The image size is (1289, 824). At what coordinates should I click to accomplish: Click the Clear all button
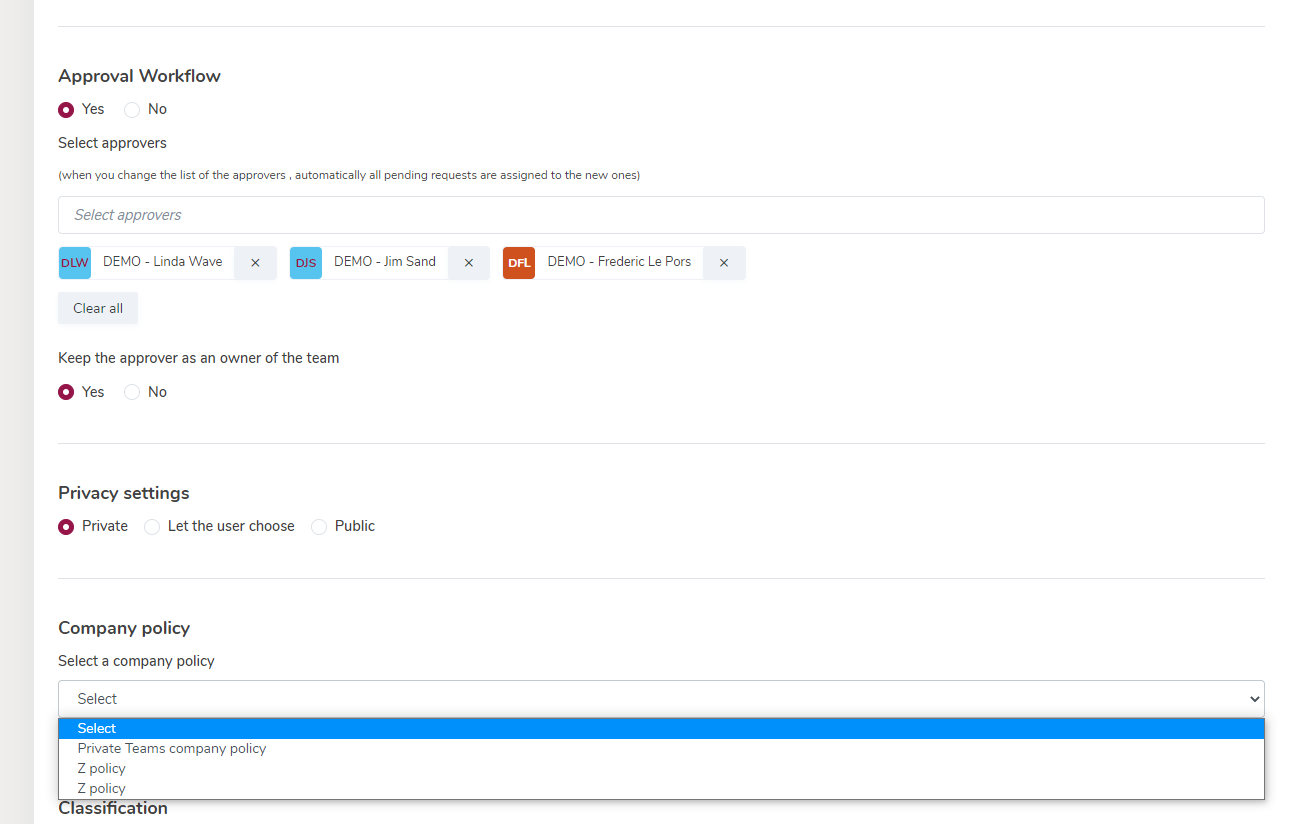[x=98, y=308]
